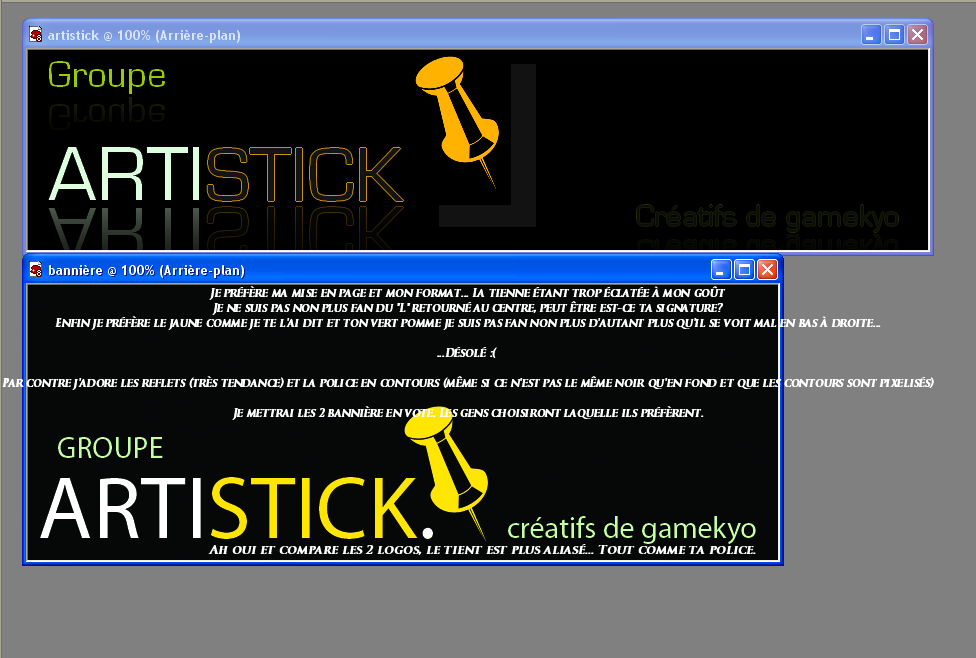The height and width of the screenshot is (658, 976).
Task: Close the artistick window
Action: click(x=917, y=35)
